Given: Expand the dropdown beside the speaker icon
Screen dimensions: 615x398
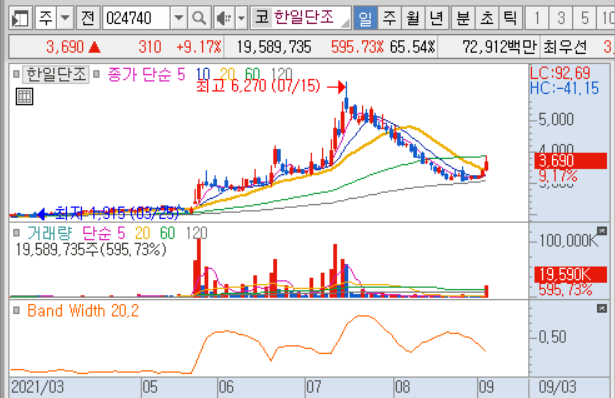Looking at the screenshot, I should click(242, 18).
